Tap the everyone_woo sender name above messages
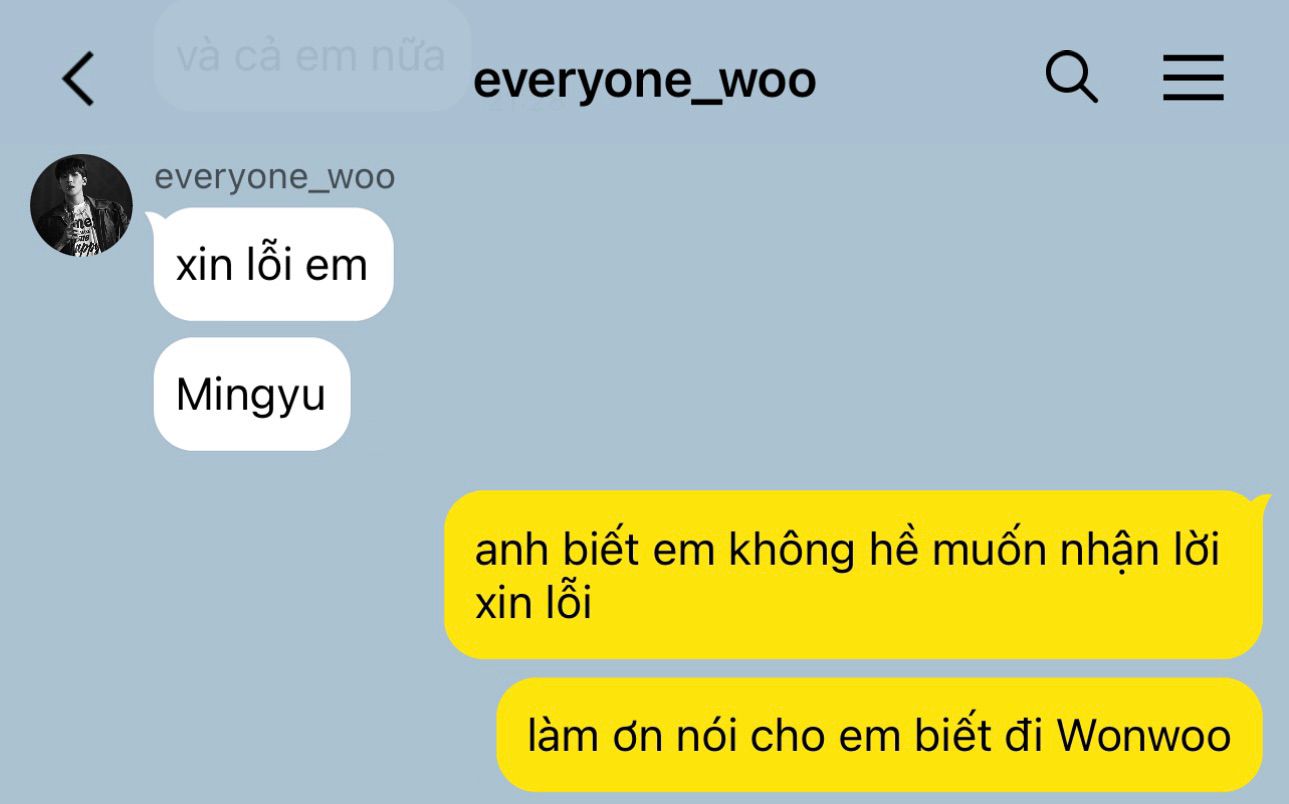This screenshot has width=1289, height=804. [x=275, y=177]
